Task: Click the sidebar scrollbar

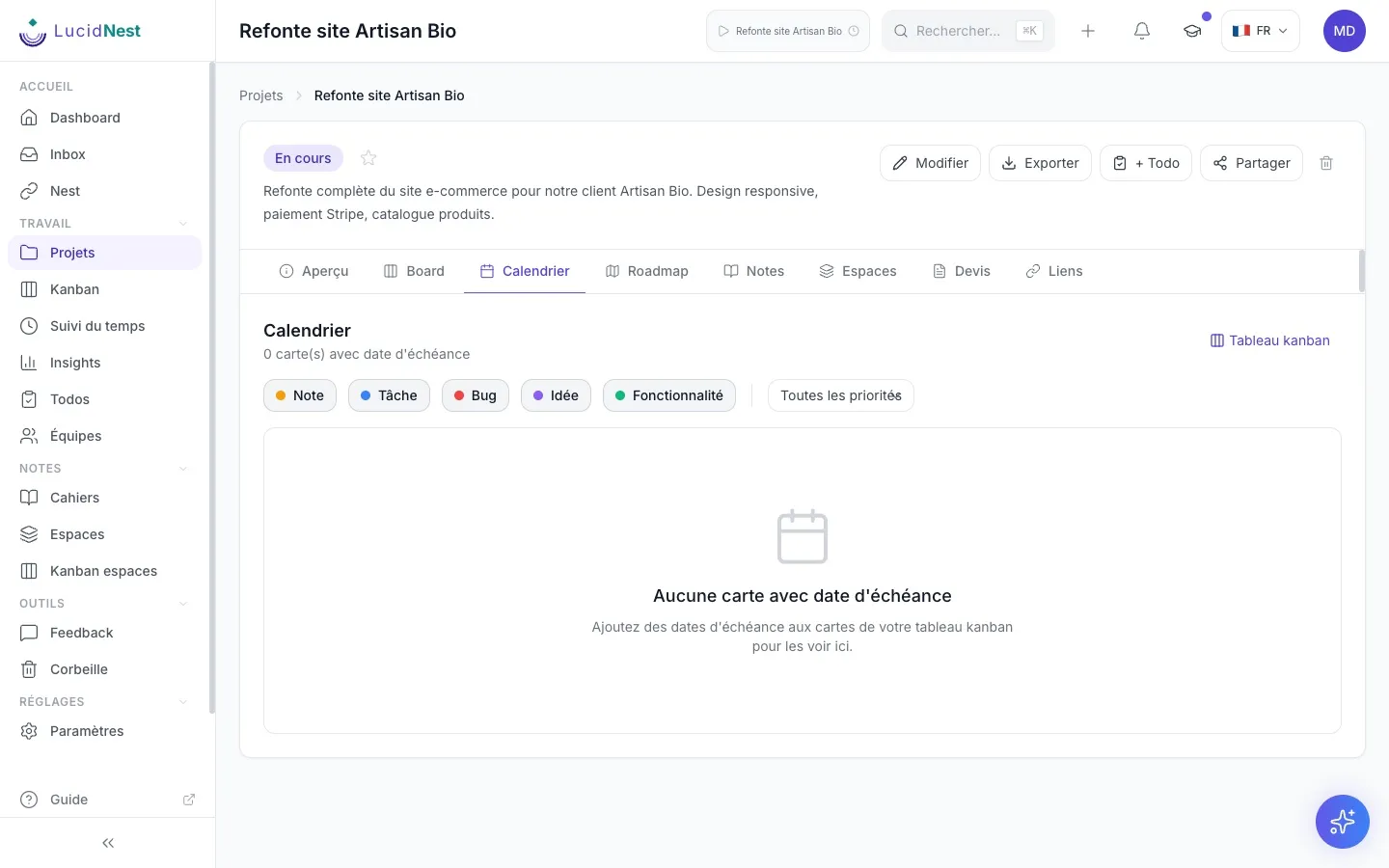Action: [x=211, y=388]
